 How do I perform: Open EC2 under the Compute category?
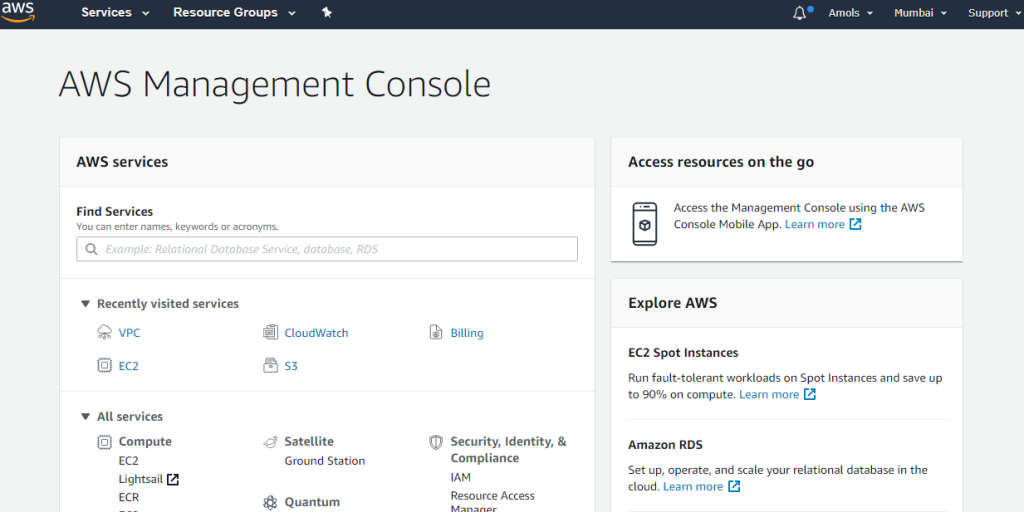pos(129,461)
